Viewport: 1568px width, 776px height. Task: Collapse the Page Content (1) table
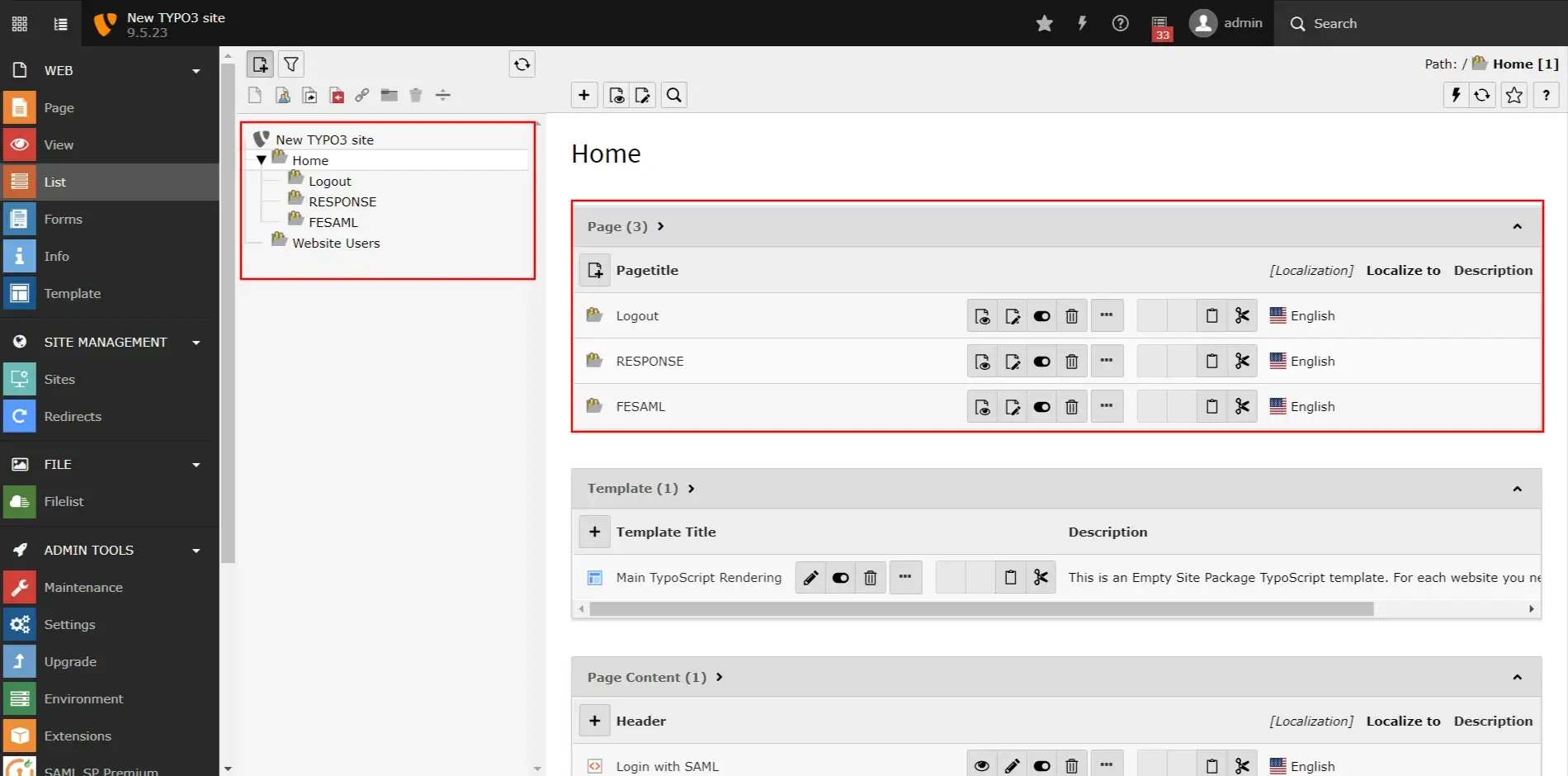(1517, 677)
